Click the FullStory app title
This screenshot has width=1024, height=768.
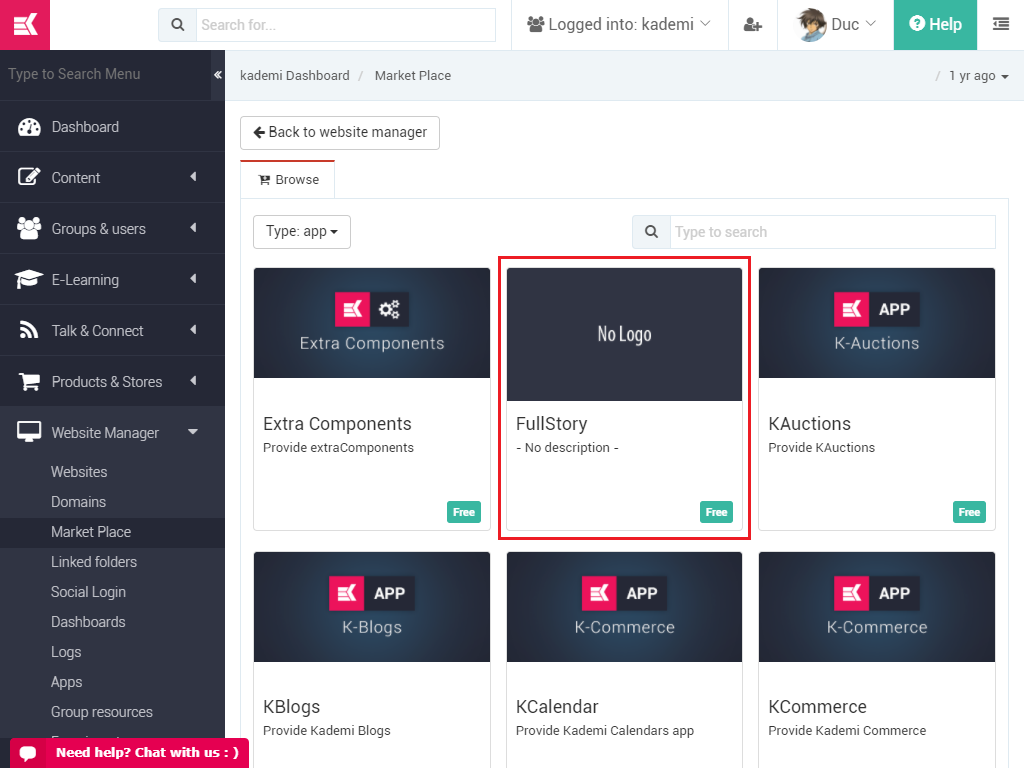coord(551,424)
